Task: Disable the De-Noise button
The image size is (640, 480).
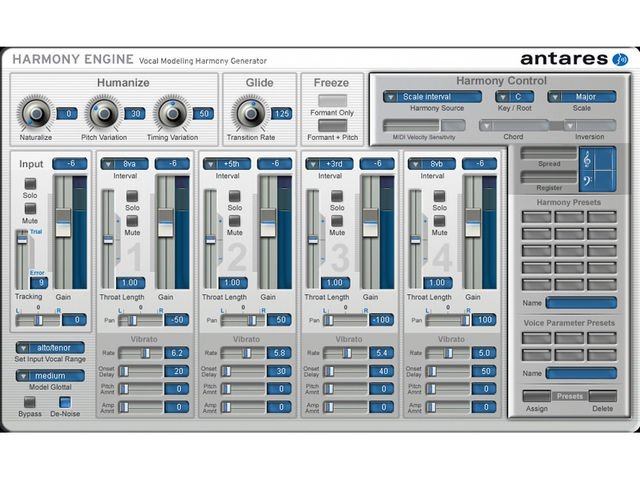Action: tap(65, 402)
